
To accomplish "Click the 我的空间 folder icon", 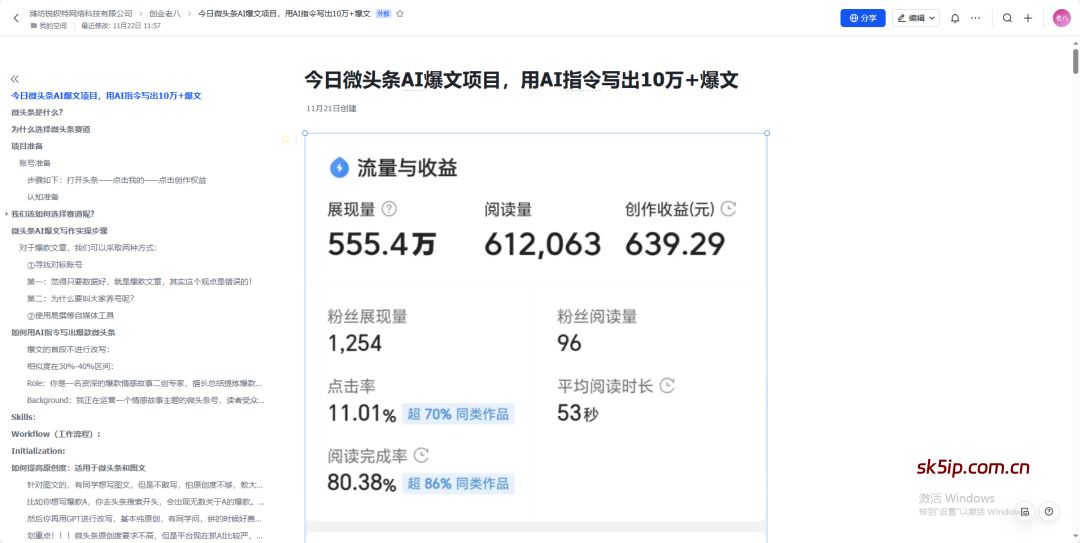I will point(33,25).
